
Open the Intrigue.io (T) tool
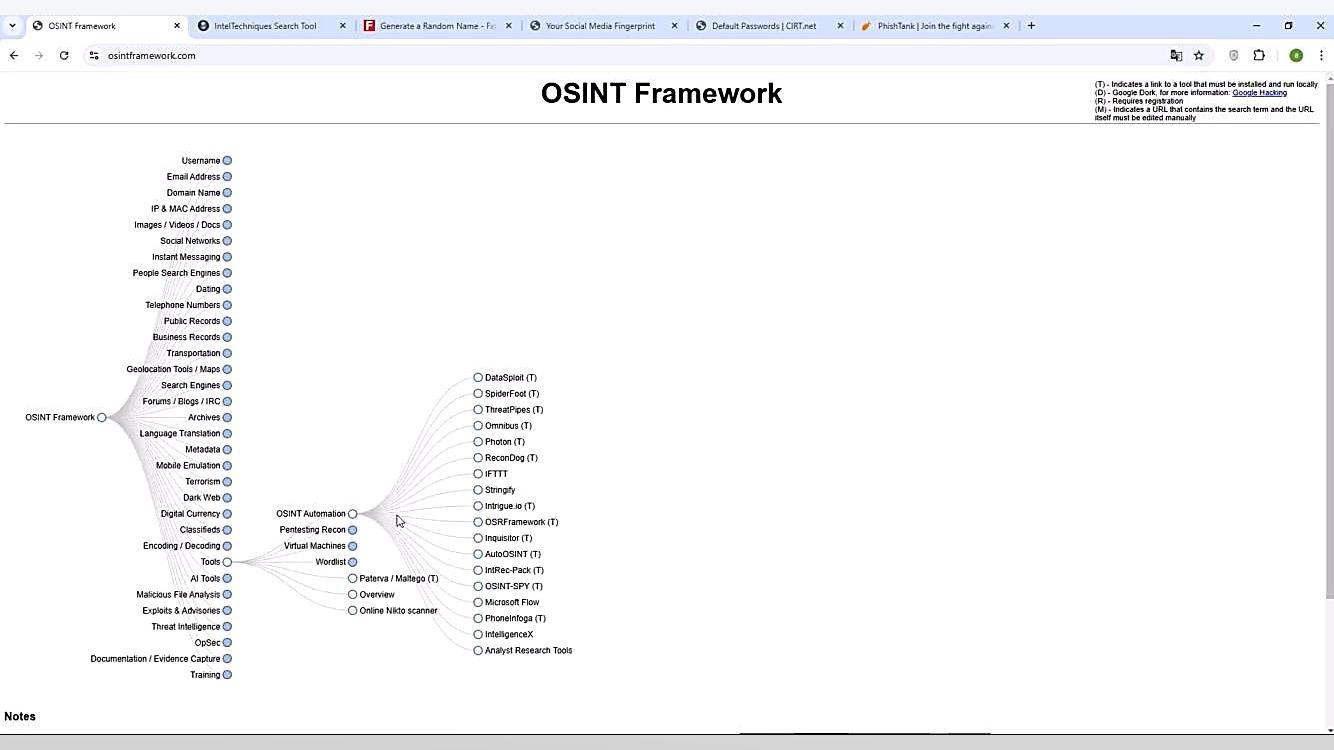510,506
